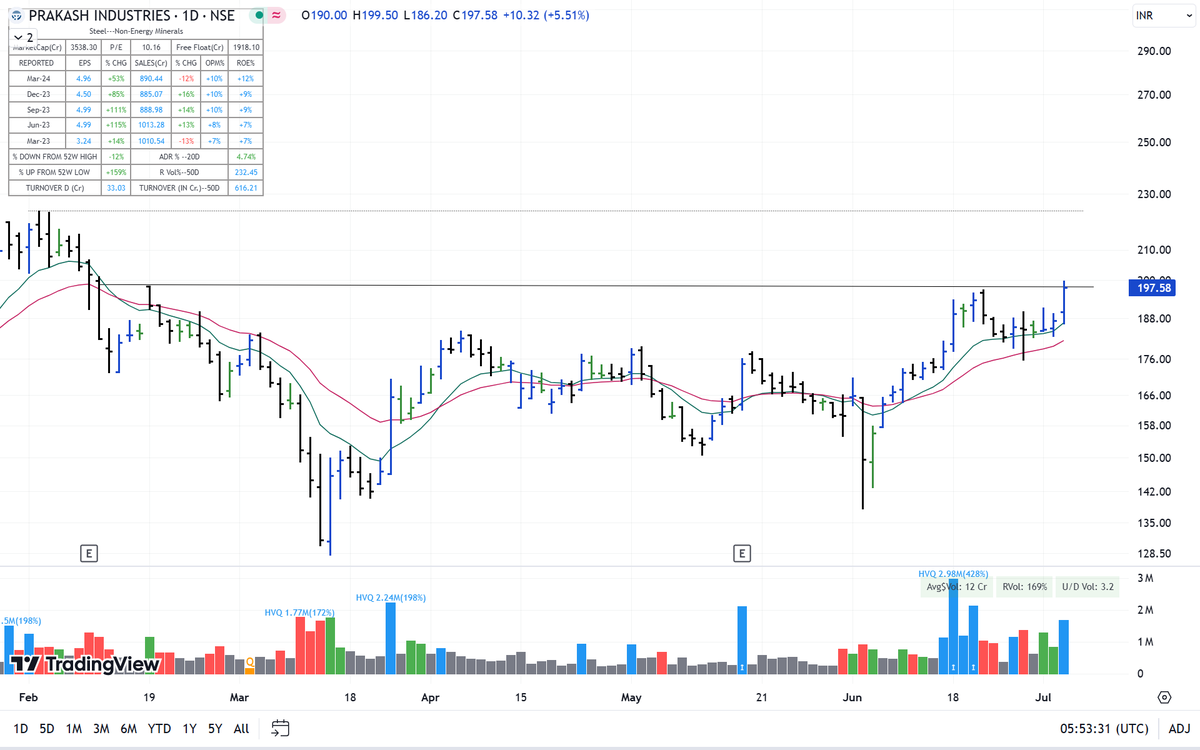This screenshot has height=750, width=1200.
Task: Click the late-May earnings E marker
Action: pos(742,553)
